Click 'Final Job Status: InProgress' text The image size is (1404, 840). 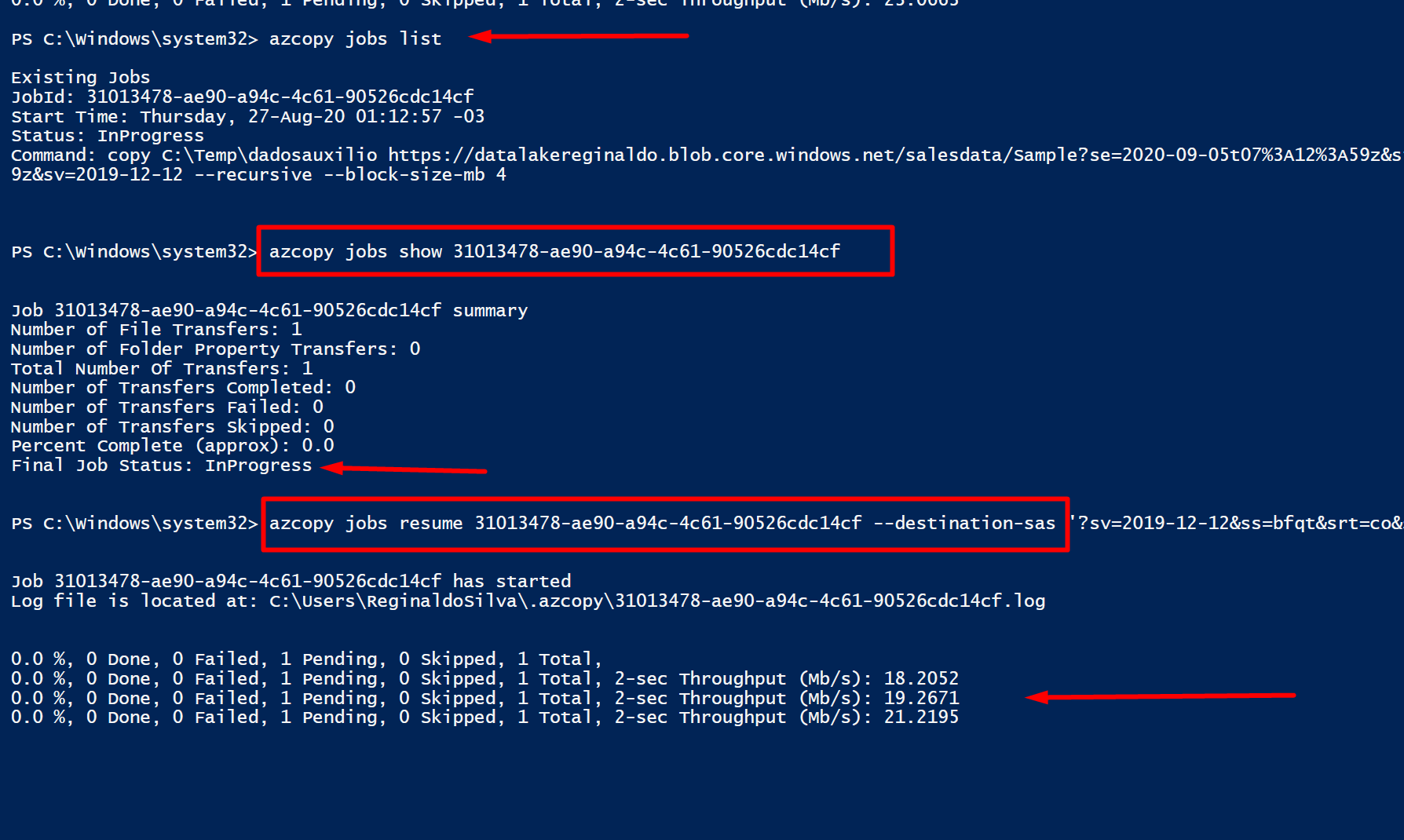click(x=162, y=466)
